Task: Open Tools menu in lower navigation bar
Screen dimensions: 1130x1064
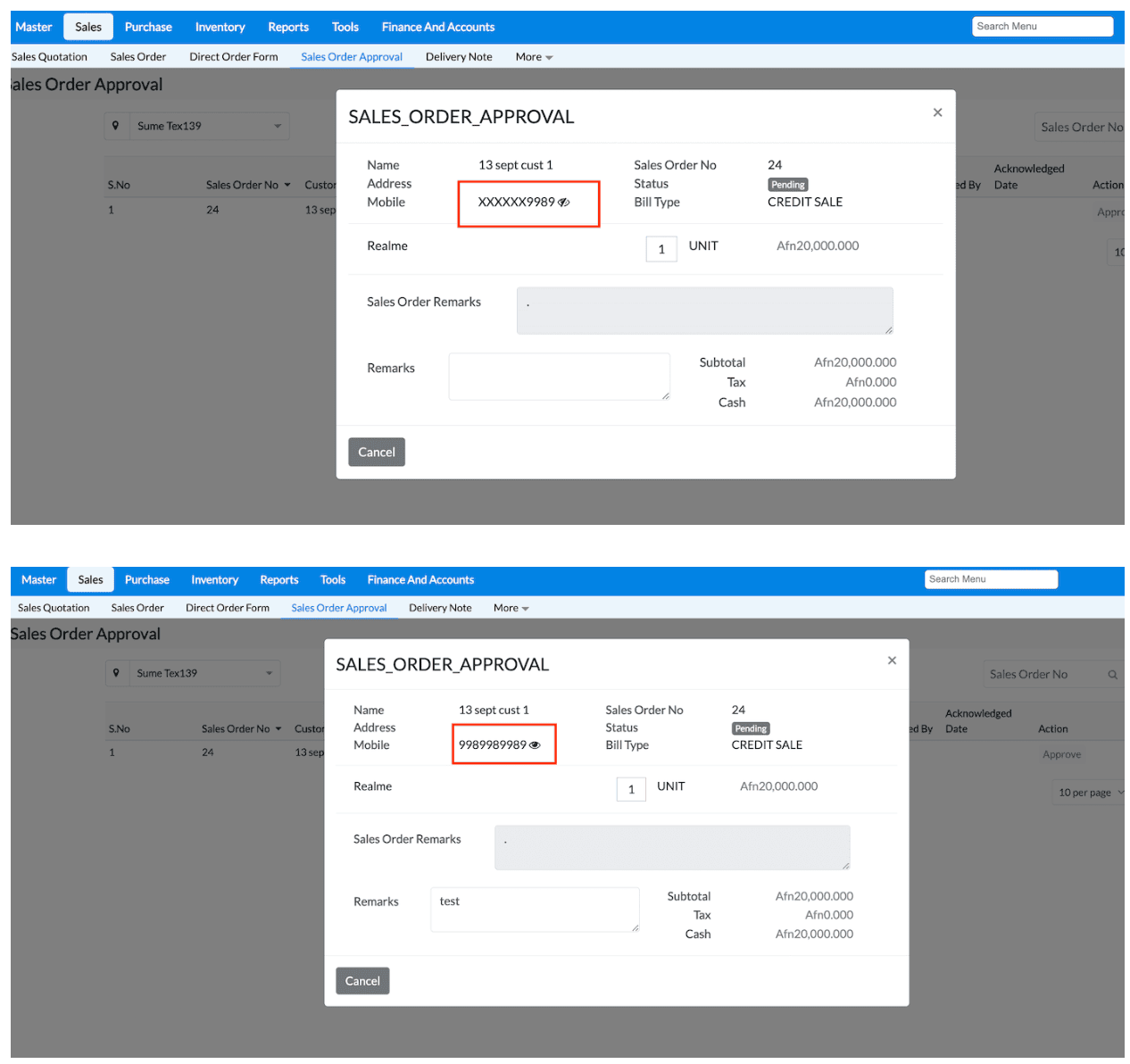Action: pos(333,580)
